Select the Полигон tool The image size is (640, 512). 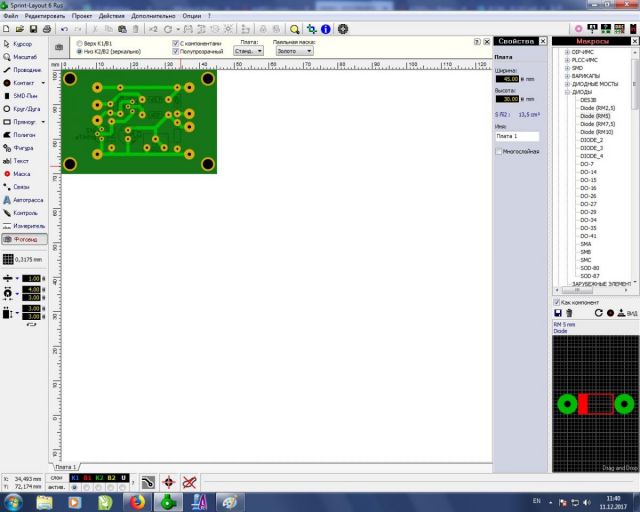click(x=22, y=134)
